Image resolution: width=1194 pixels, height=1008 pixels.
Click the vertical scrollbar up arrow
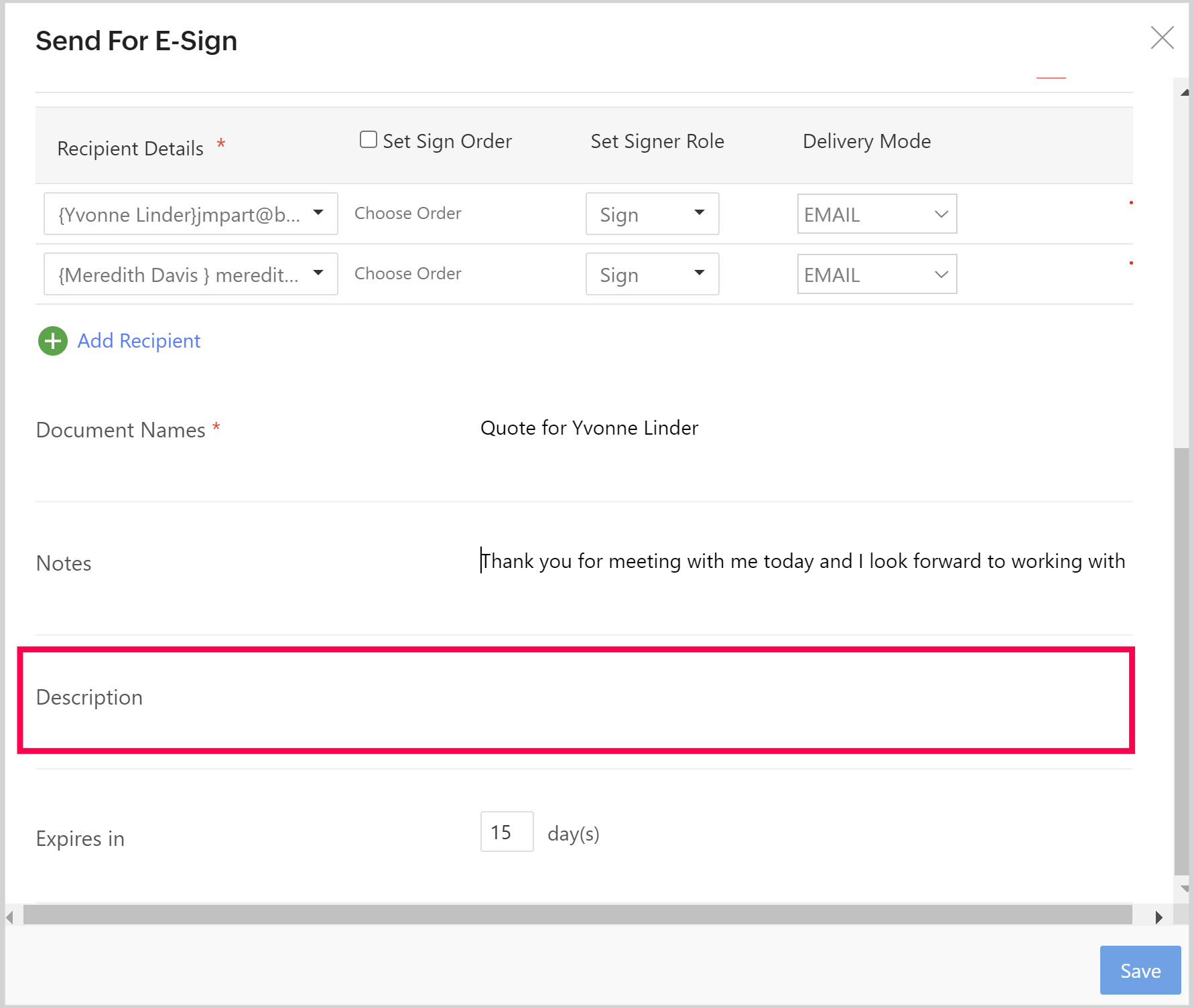tap(1184, 92)
